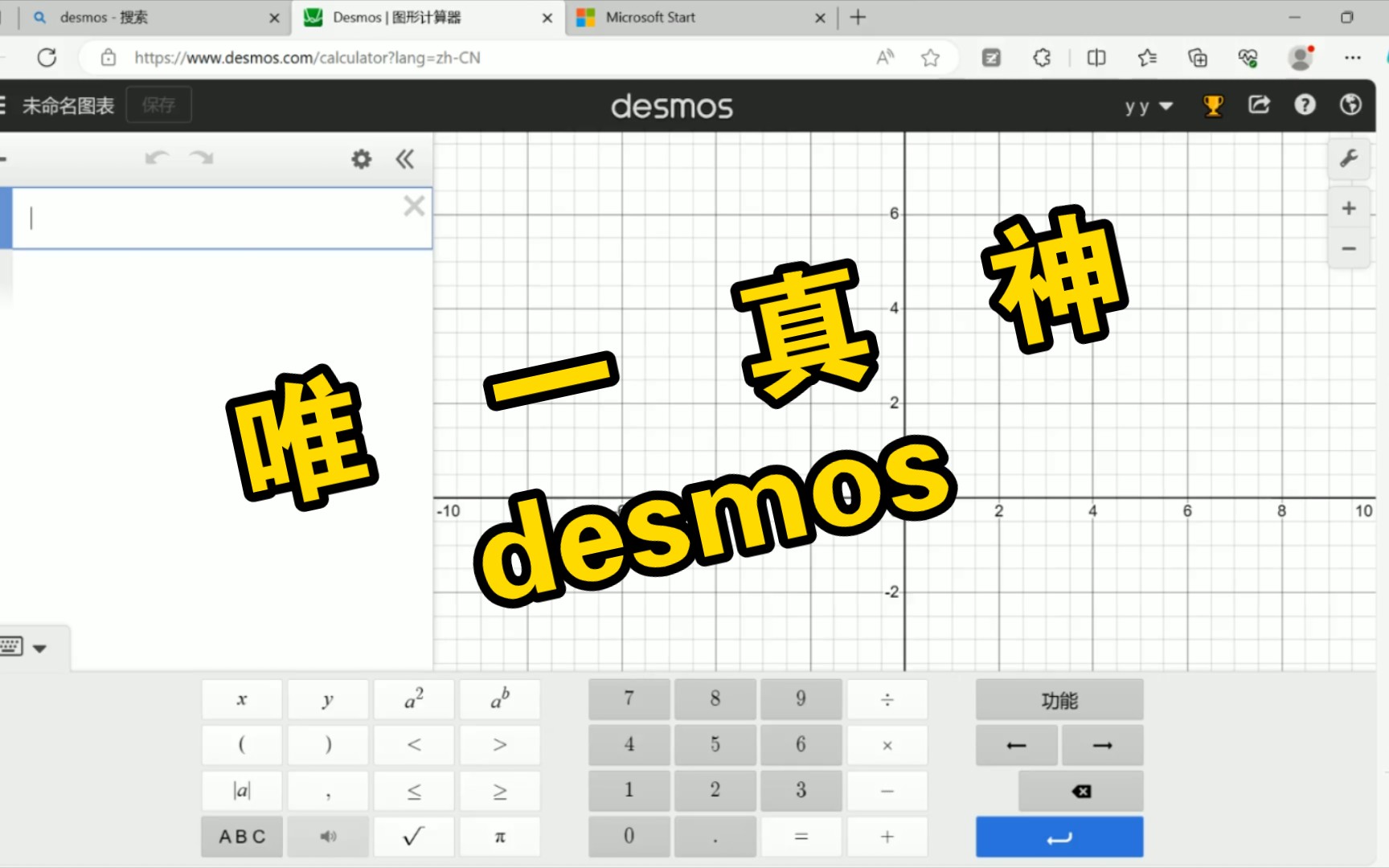Open the language globe menu
1389x868 pixels.
pos(1350,104)
